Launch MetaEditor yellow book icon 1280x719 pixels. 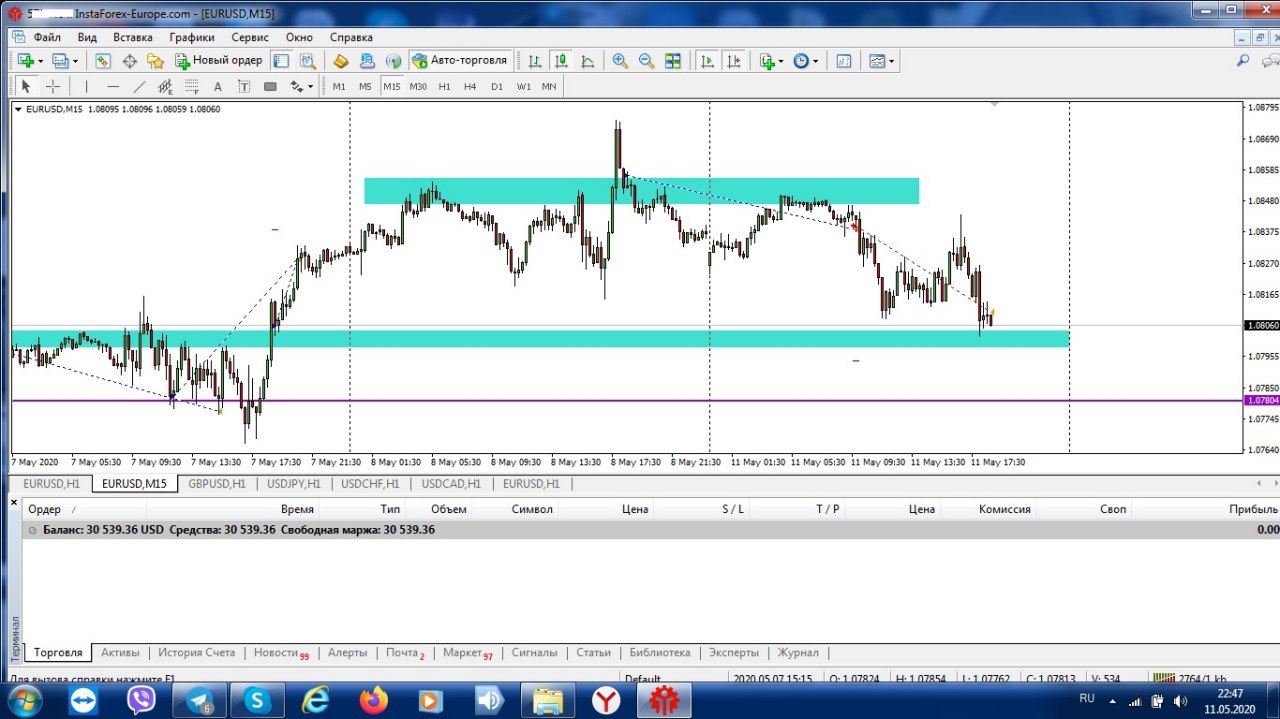pos(341,61)
